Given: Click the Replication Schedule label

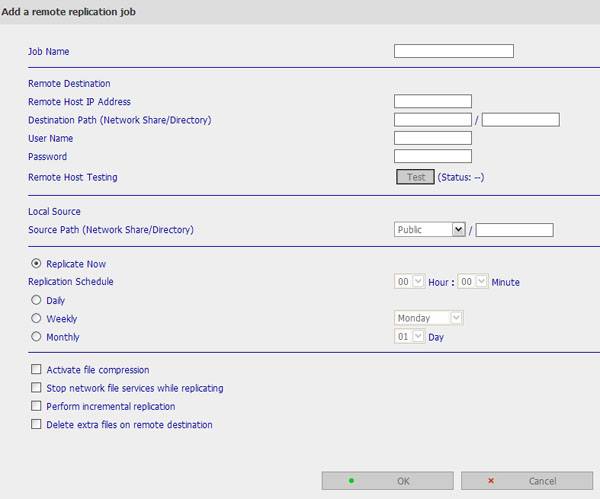Looking at the screenshot, I should 71,282.
